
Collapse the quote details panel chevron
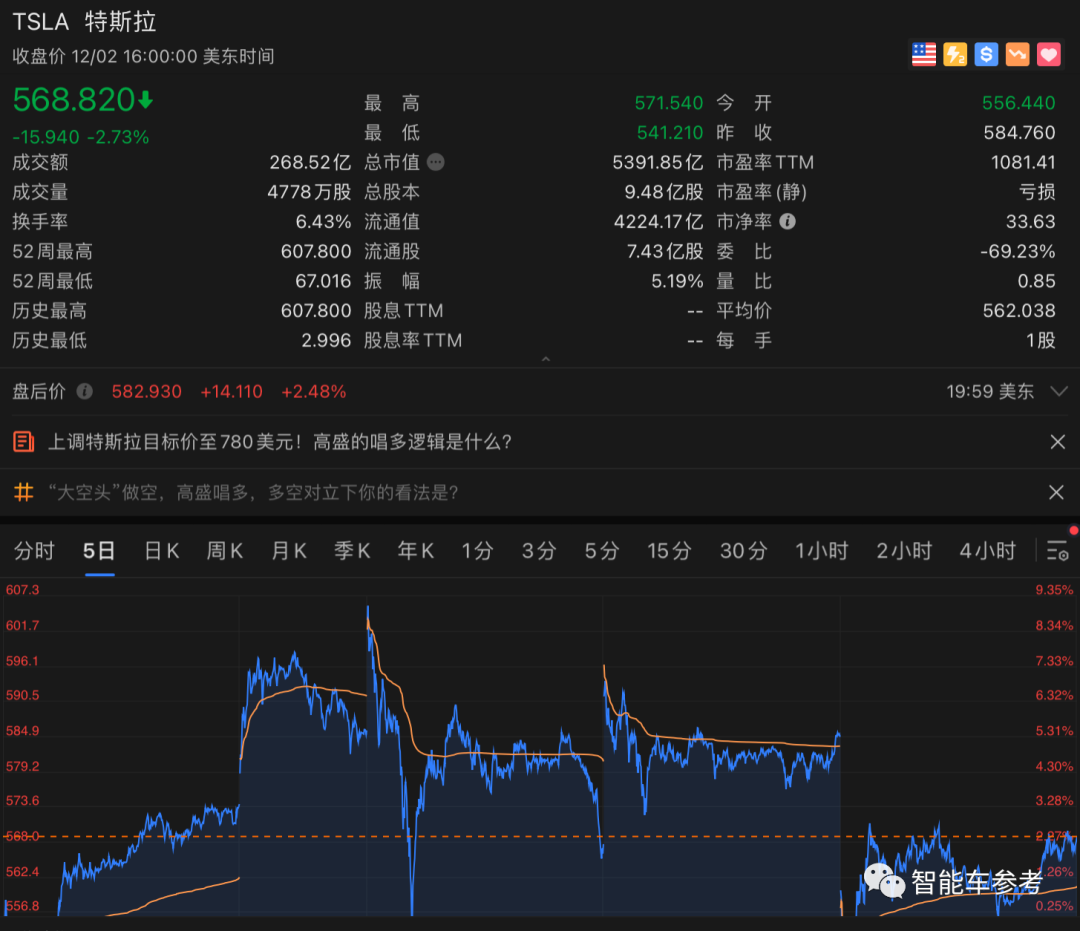pyautogui.click(x=546, y=359)
